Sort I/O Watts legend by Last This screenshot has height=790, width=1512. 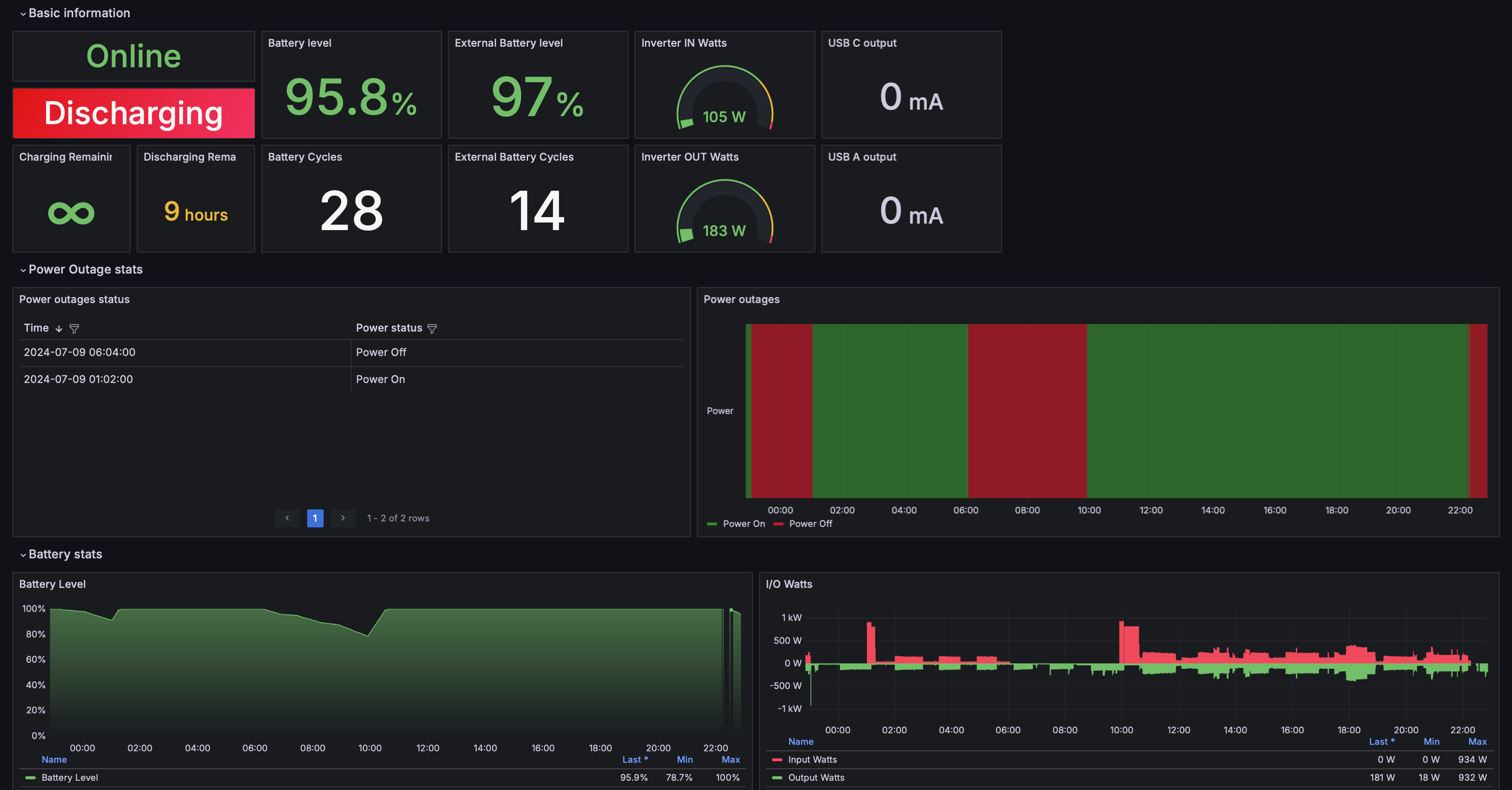pos(1381,742)
